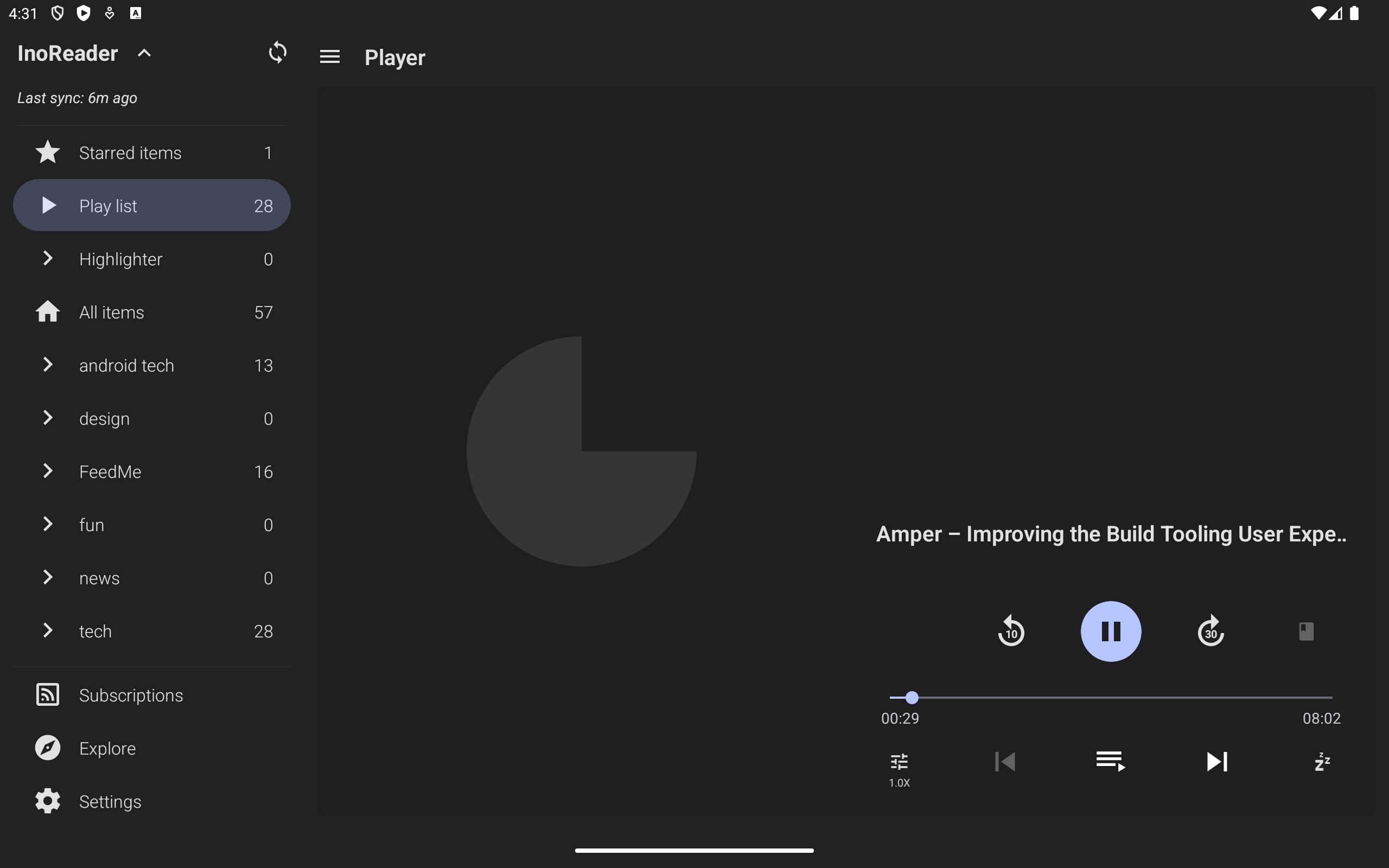
Task: Click the battery icon in status bar
Action: click(x=1354, y=13)
